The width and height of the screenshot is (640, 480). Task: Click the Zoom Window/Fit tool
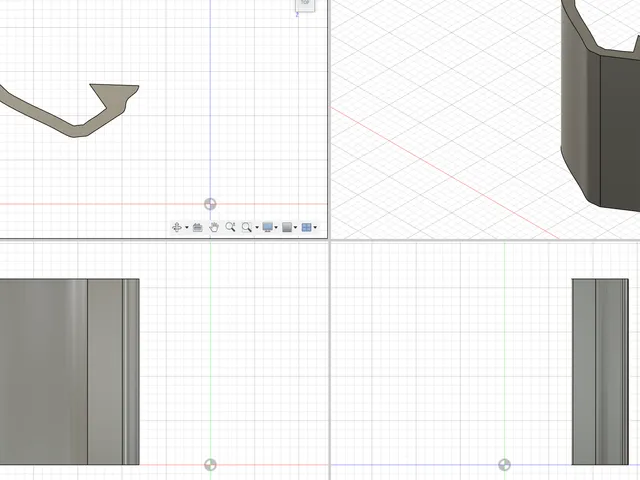tap(247, 227)
